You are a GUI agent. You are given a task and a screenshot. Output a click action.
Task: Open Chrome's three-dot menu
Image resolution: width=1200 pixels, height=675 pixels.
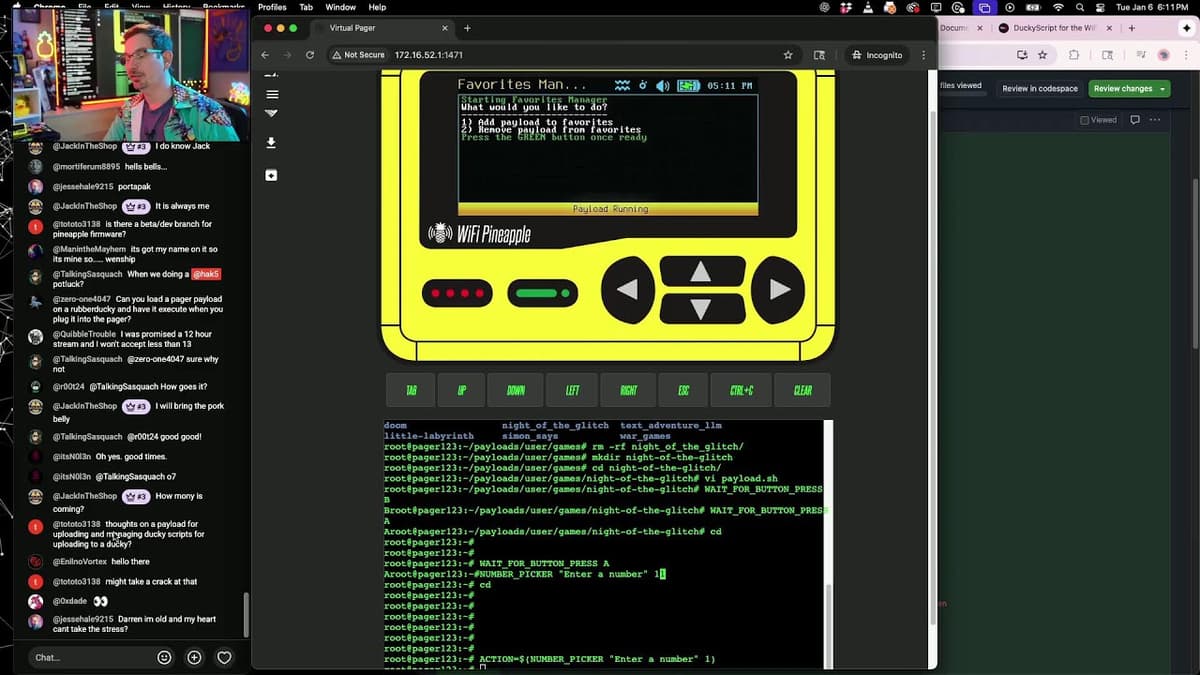point(922,55)
